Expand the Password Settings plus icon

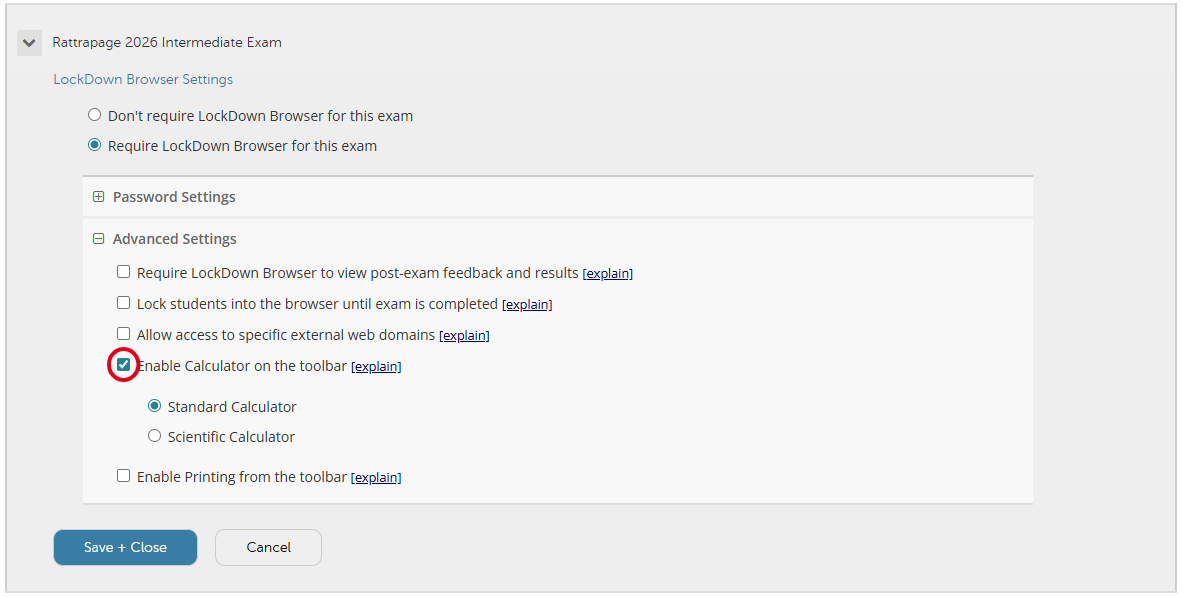[98, 197]
